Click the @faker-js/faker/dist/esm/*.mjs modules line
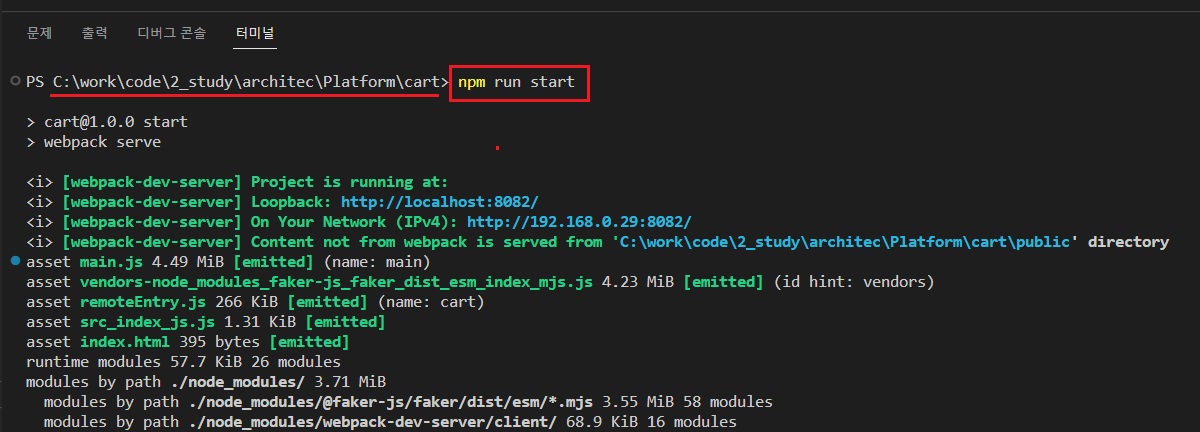 (408, 402)
